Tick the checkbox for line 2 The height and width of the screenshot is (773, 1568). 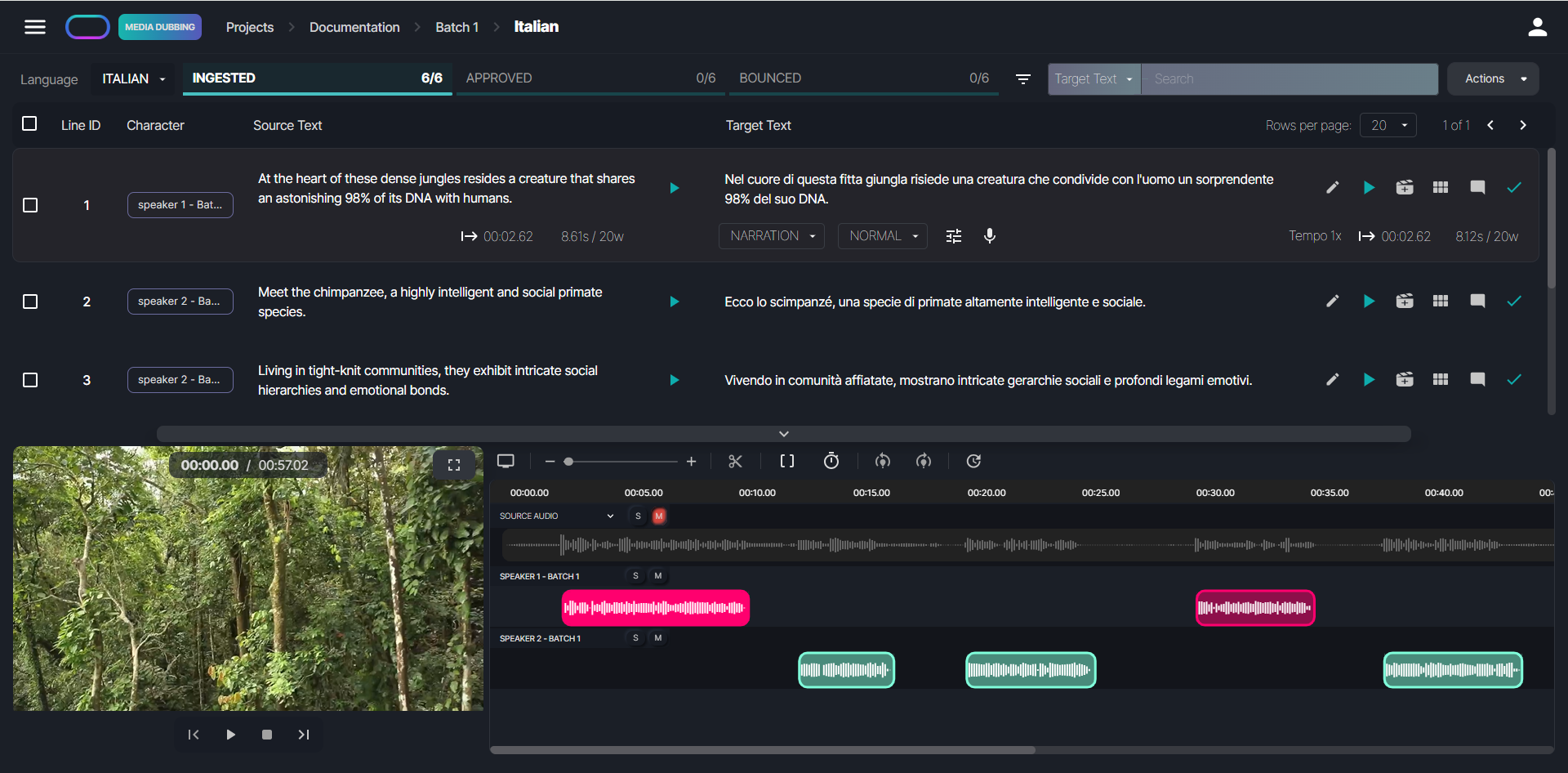pyautogui.click(x=30, y=302)
